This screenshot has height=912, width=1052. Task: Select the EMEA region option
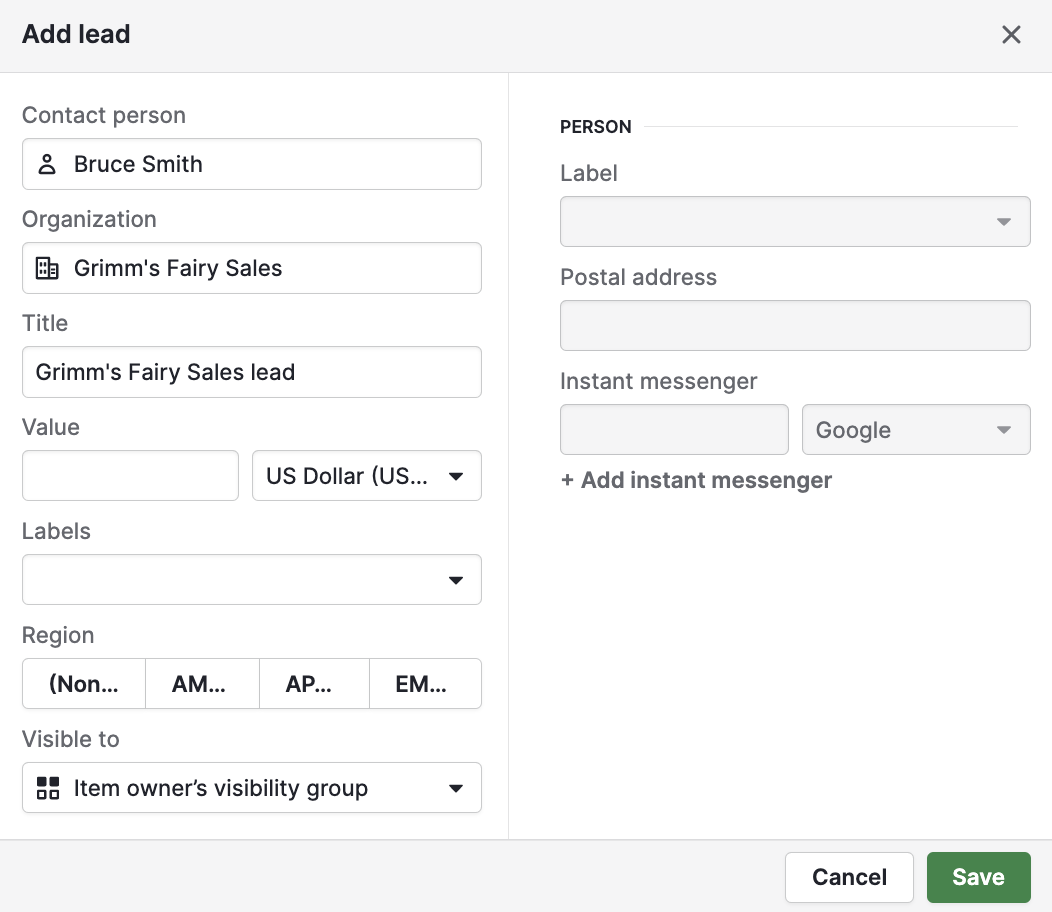point(426,684)
